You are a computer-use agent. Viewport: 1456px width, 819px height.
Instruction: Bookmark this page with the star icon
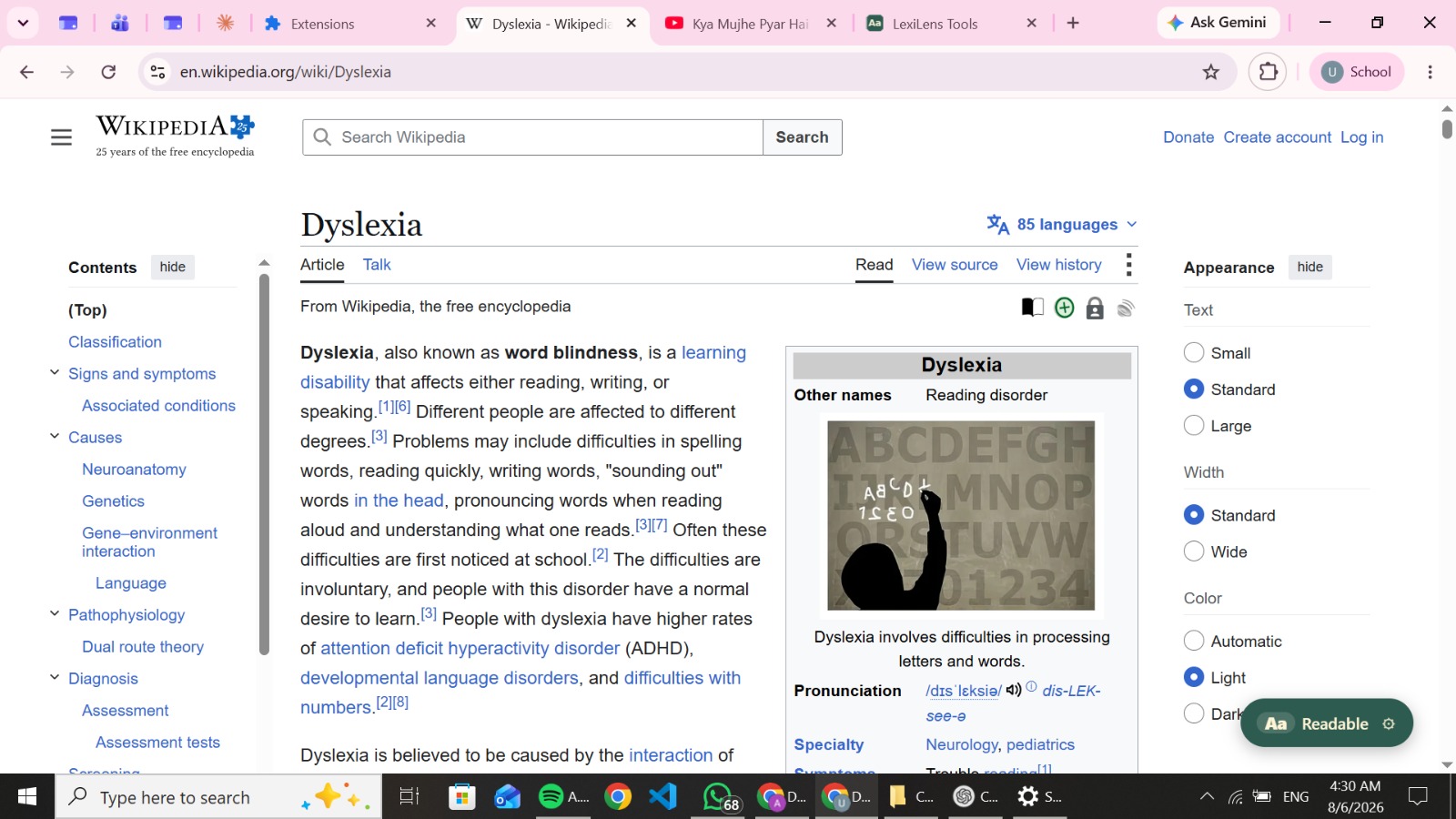(x=1210, y=72)
